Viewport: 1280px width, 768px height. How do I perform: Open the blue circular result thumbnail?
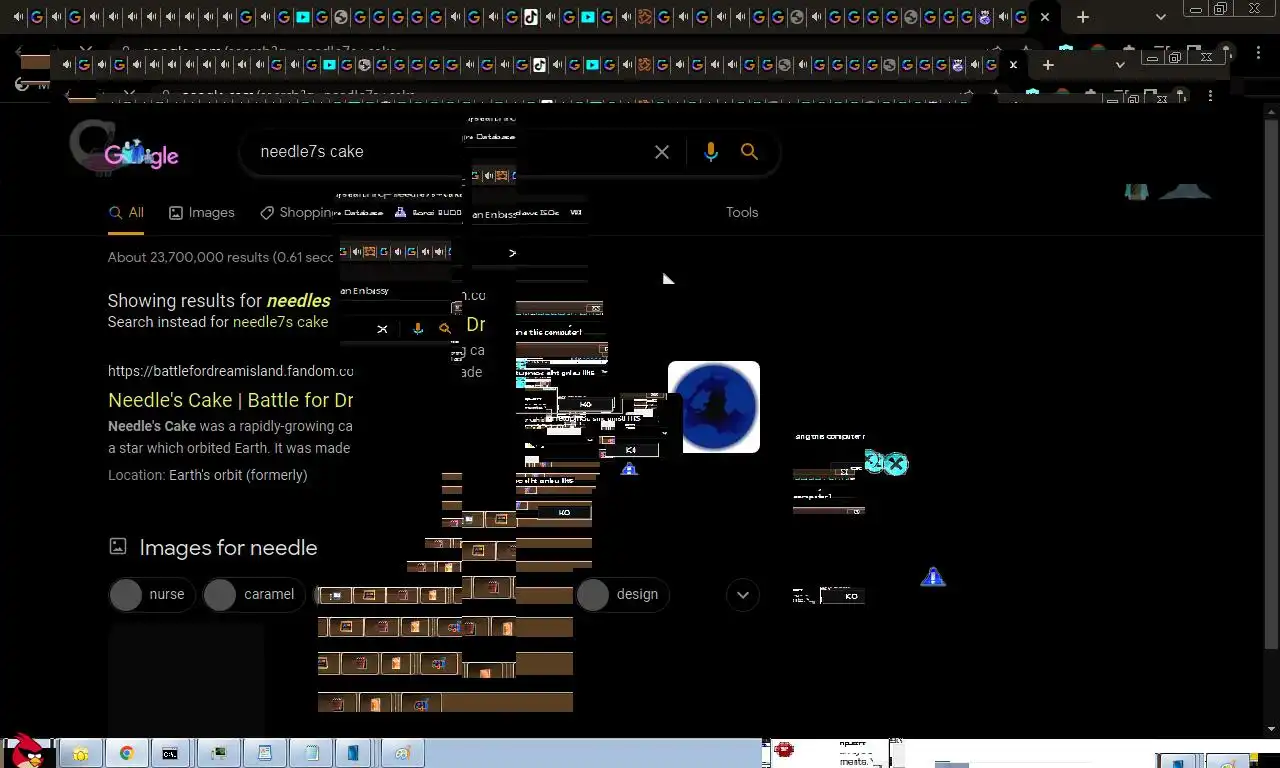(714, 407)
